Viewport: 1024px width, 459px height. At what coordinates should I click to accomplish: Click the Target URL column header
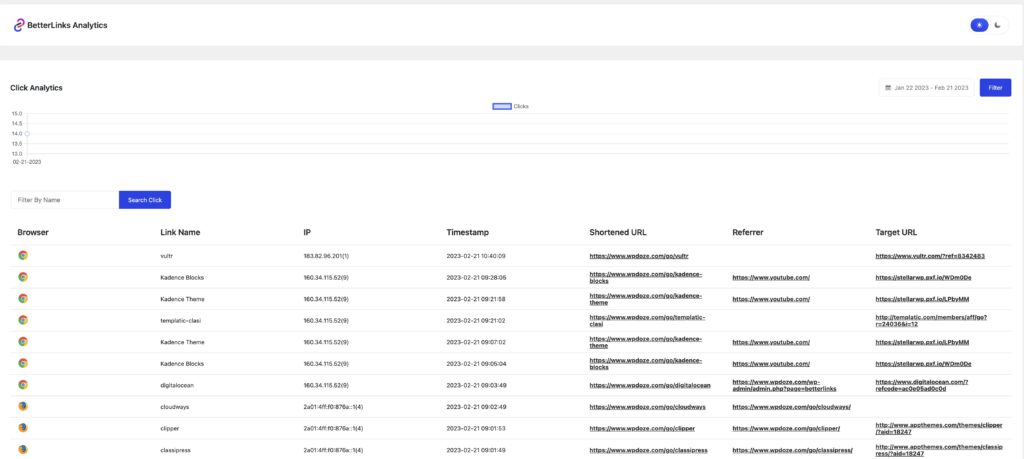896,232
